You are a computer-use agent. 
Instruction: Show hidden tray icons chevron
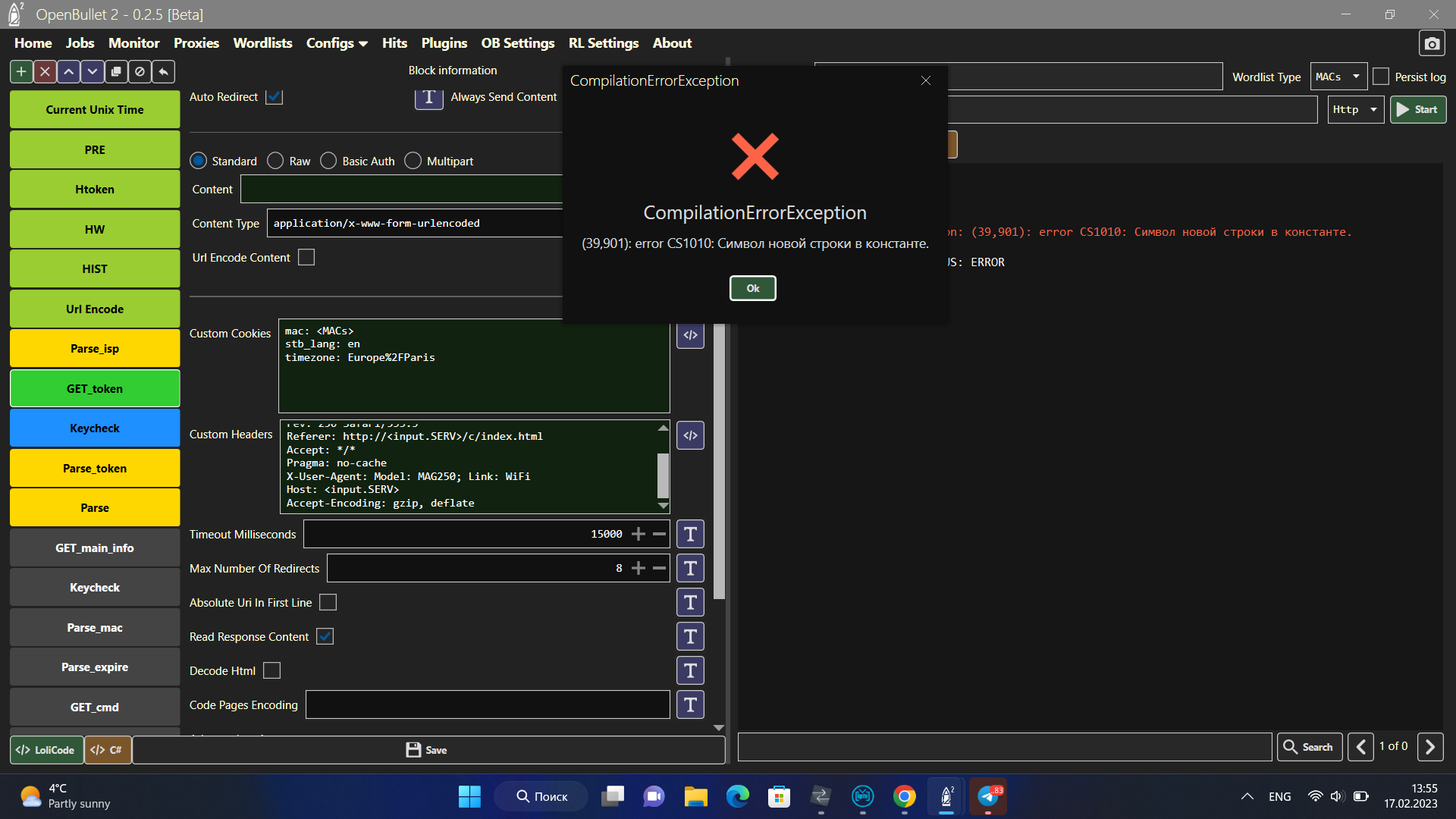point(1247,796)
